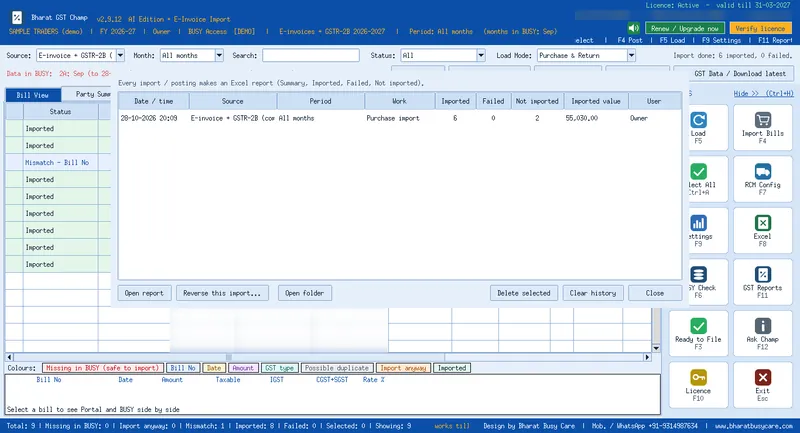Click the Exit Esc tile

(x=762, y=385)
